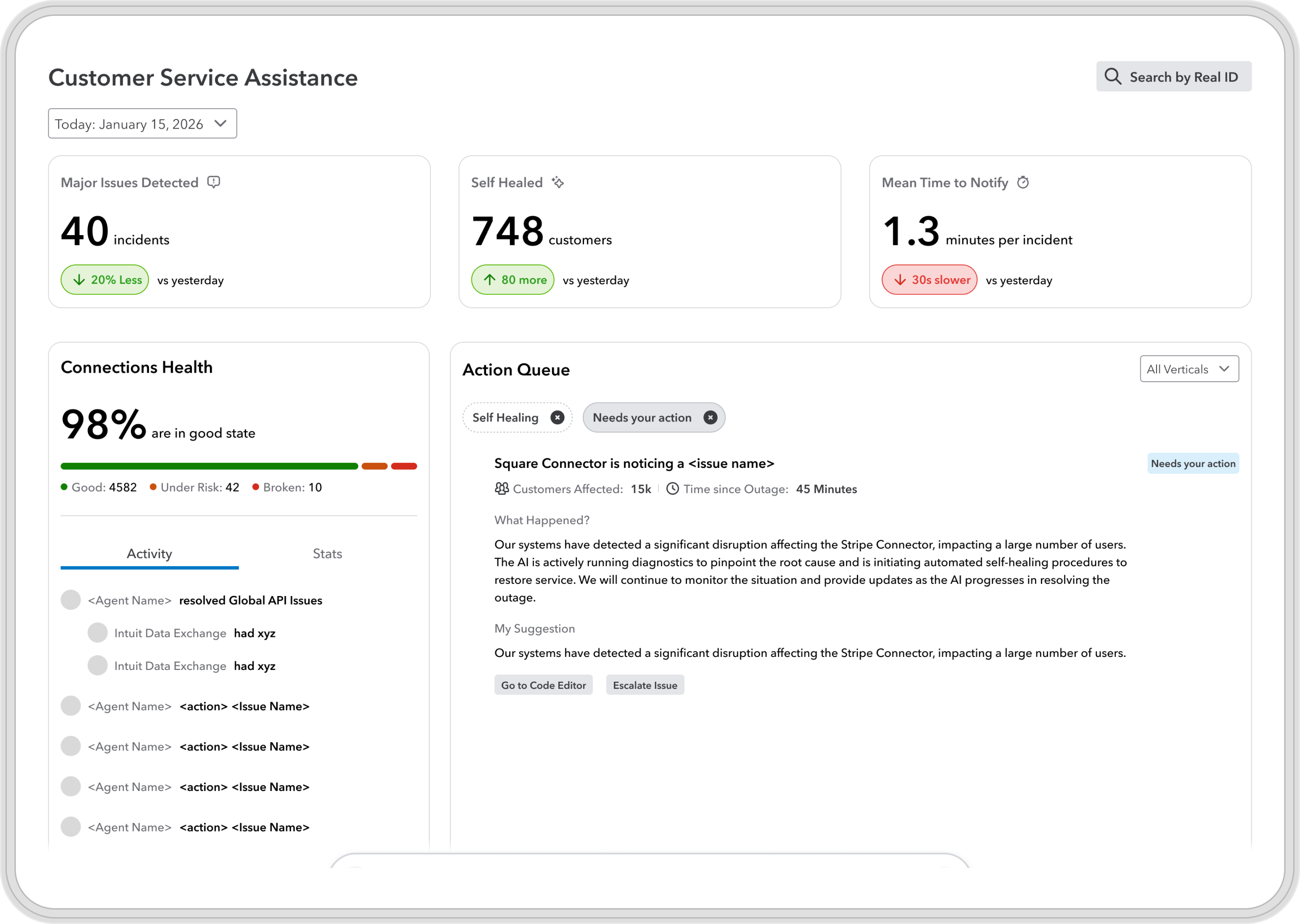This screenshot has width=1300, height=924.
Task: Open the Today: January 15, 2026 date dropdown
Action: pos(142,124)
